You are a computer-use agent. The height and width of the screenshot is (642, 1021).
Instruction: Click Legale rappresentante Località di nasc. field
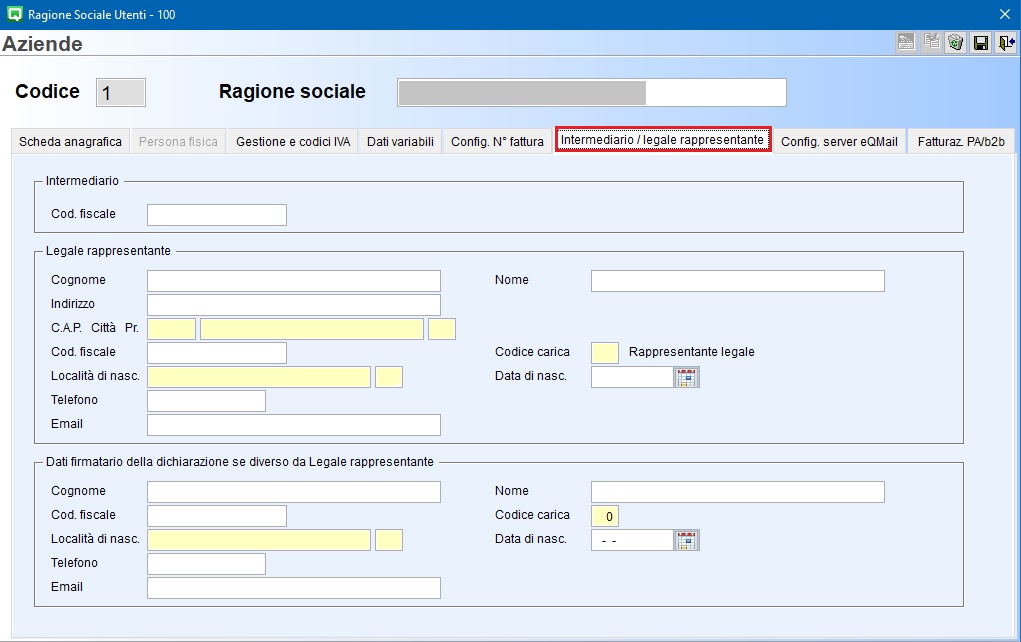(259, 377)
